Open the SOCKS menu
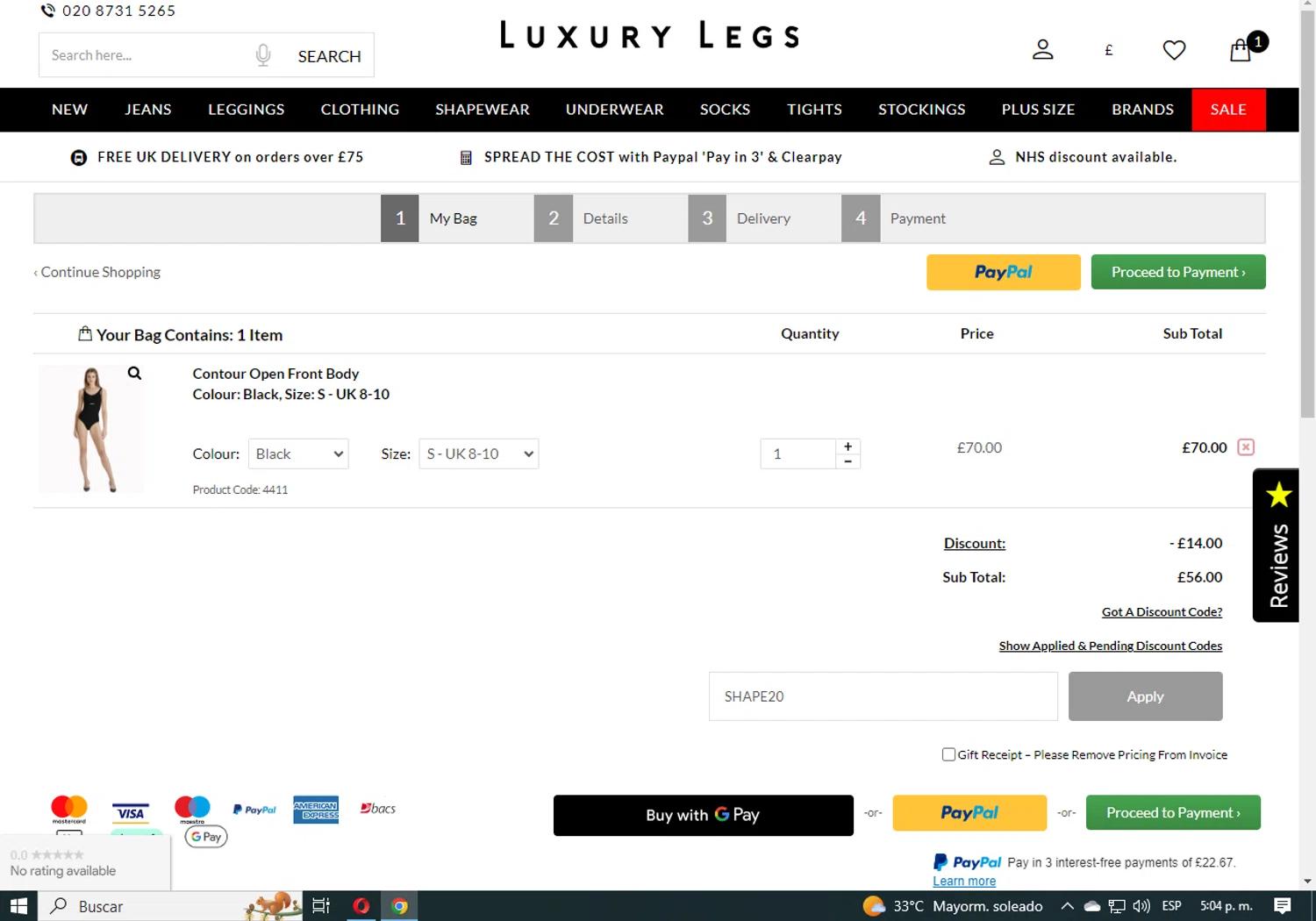This screenshot has width=1316, height=921. pyautogui.click(x=725, y=110)
